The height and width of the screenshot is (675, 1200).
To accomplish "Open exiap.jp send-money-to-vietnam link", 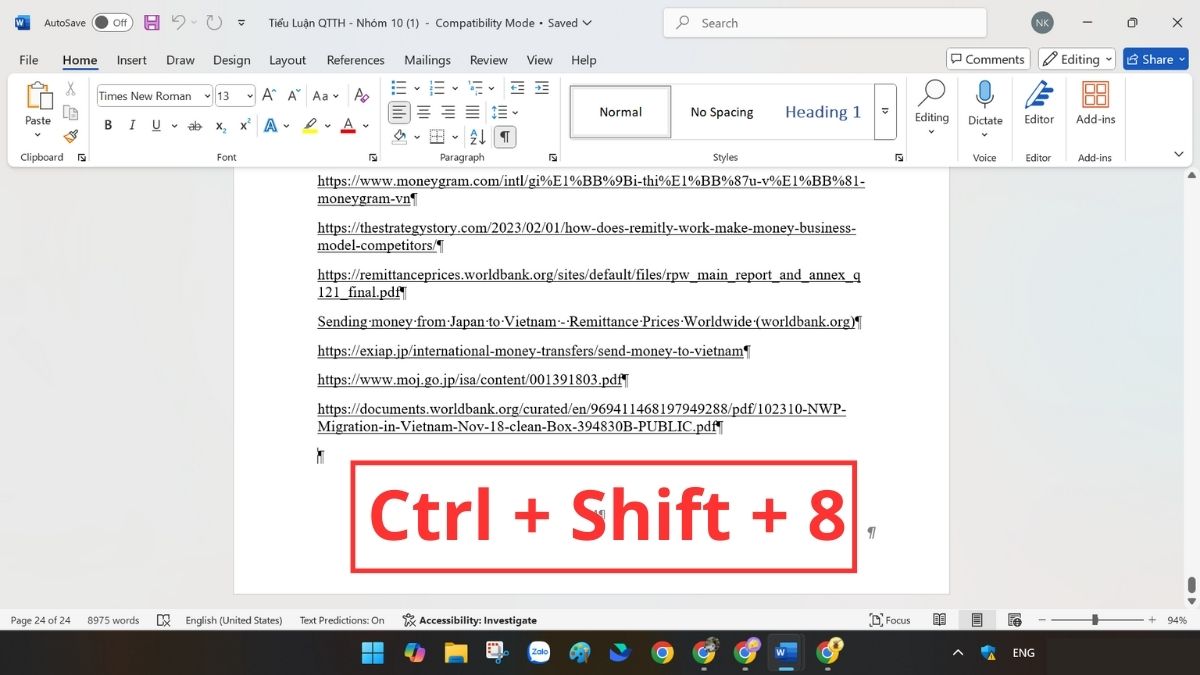I will [531, 351].
